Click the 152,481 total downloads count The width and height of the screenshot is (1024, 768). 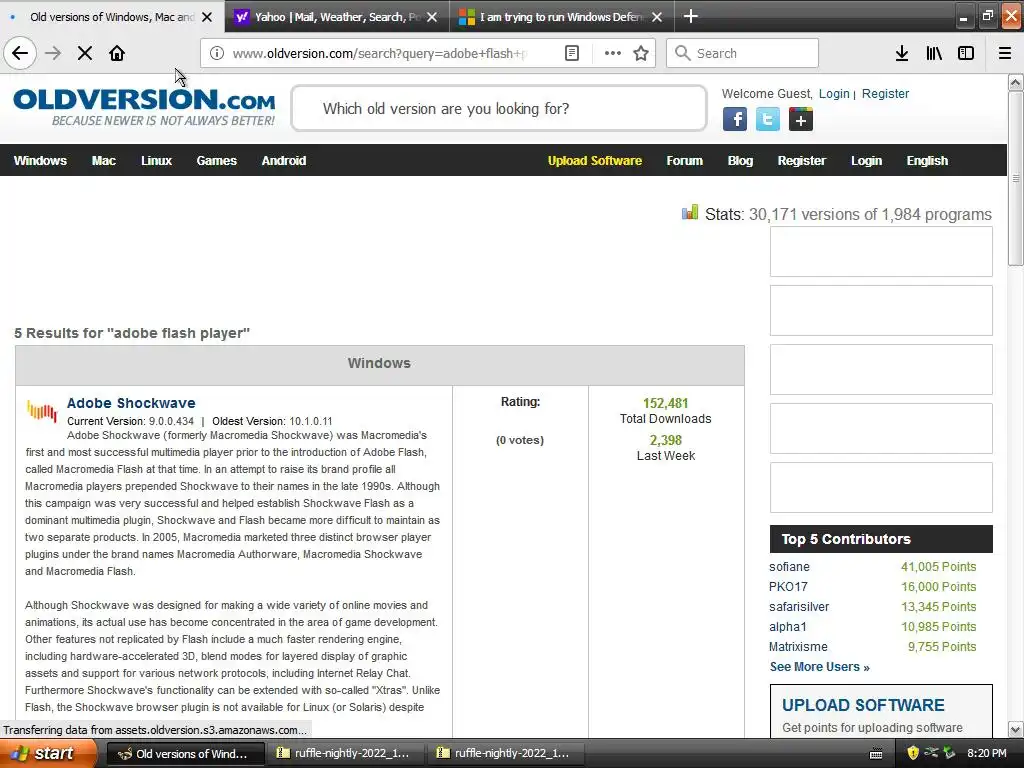(x=665, y=403)
